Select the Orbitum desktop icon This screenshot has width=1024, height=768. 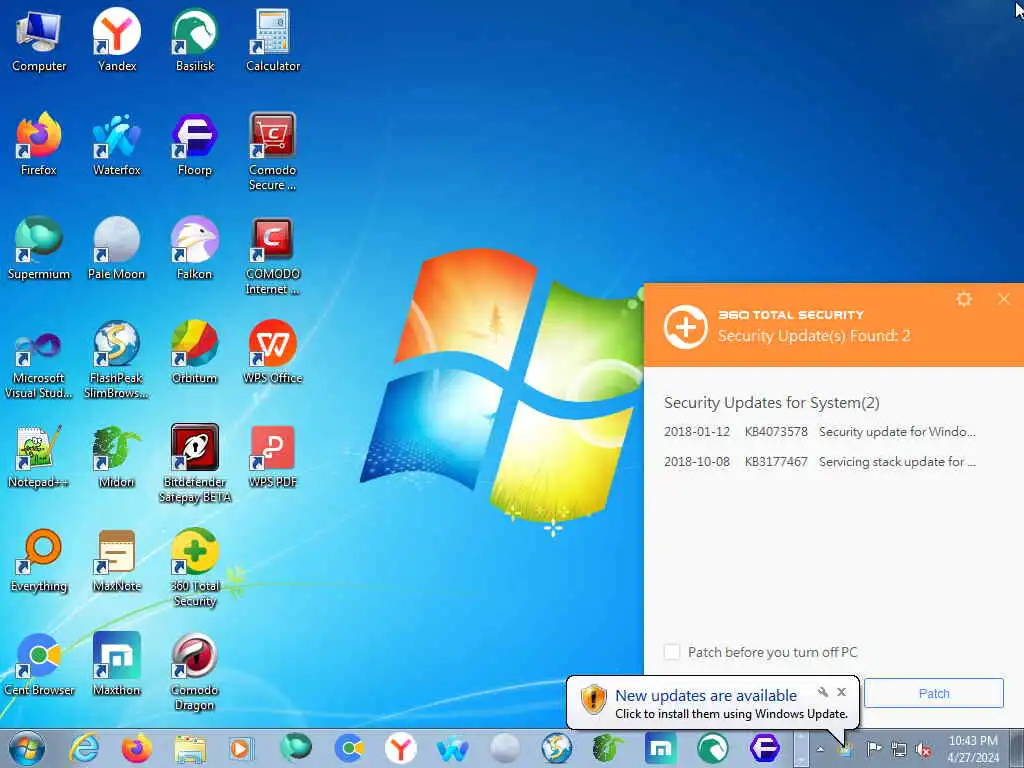195,352
